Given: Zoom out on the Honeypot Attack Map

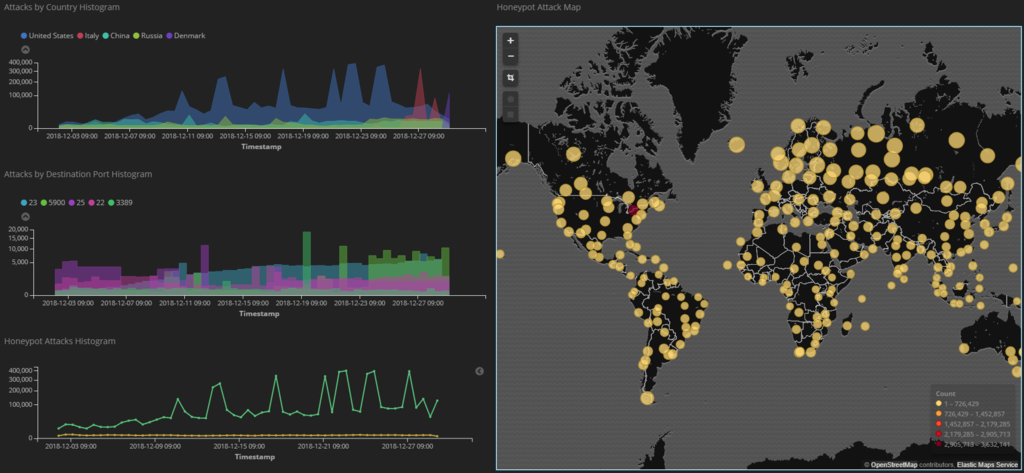Looking at the screenshot, I should (511, 56).
